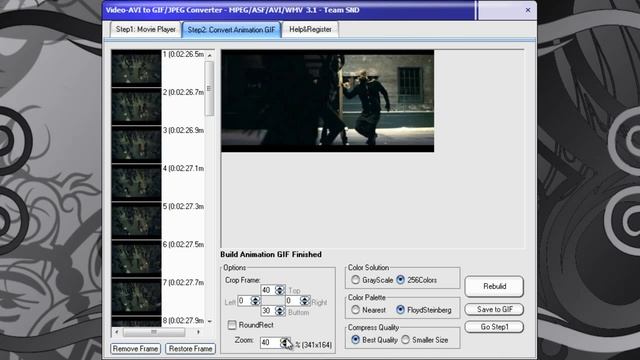
Task: Click the Remove Frame button
Action: tap(135, 349)
